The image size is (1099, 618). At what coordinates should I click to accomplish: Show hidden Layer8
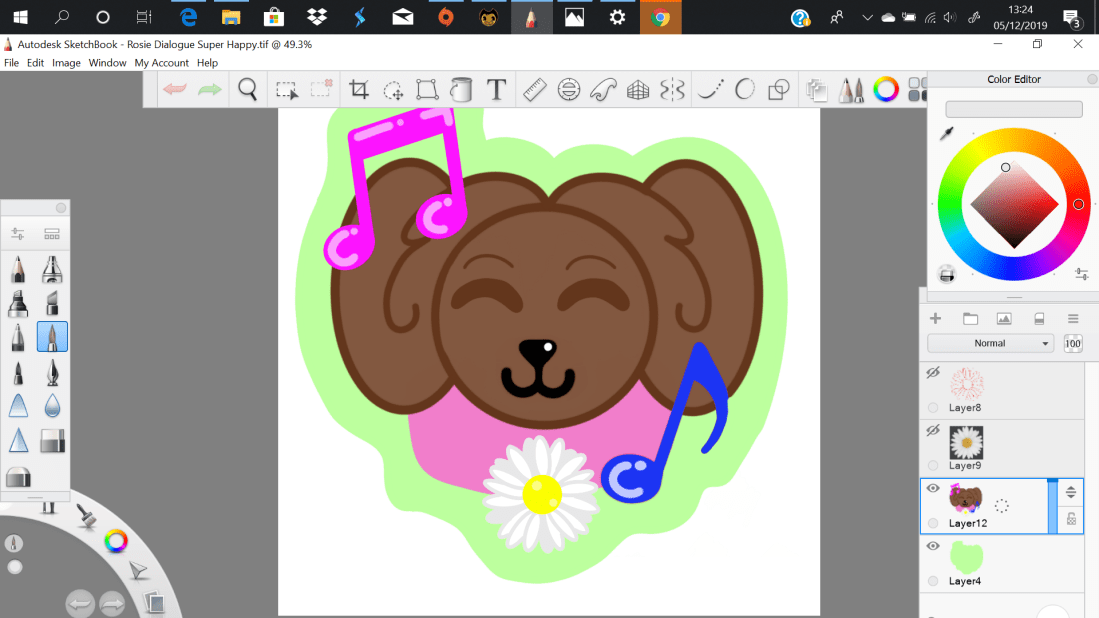934,373
